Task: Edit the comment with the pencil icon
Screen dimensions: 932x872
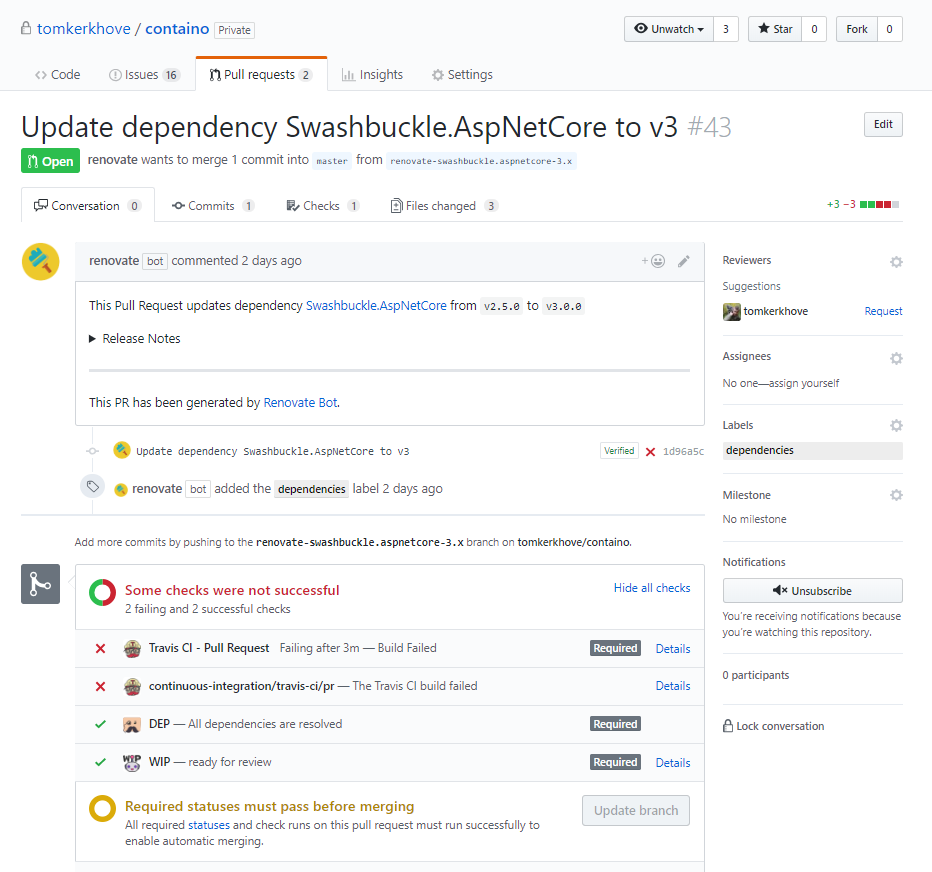Action: [684, 261]
